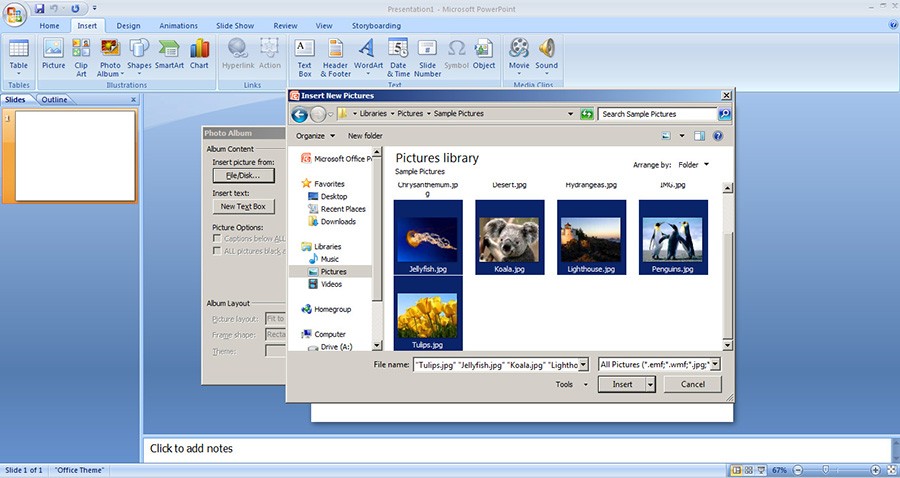Enable Captions below ALL pictures checkbox
The image size is (900, 478).
(217, 239)
